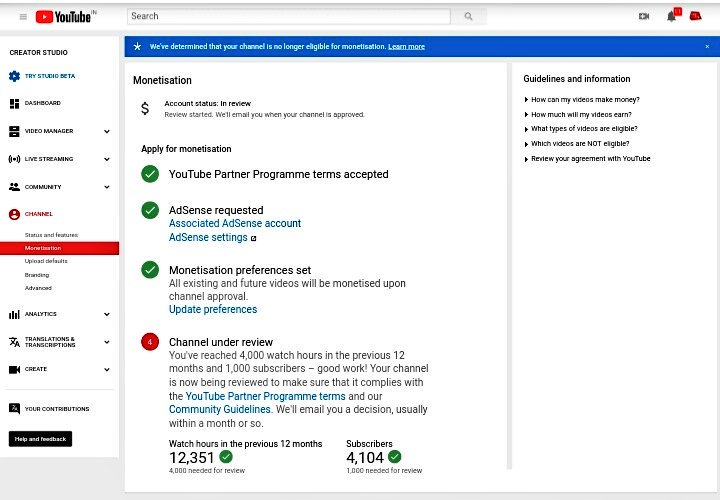Click the Channel person icon

click(14, 214)
